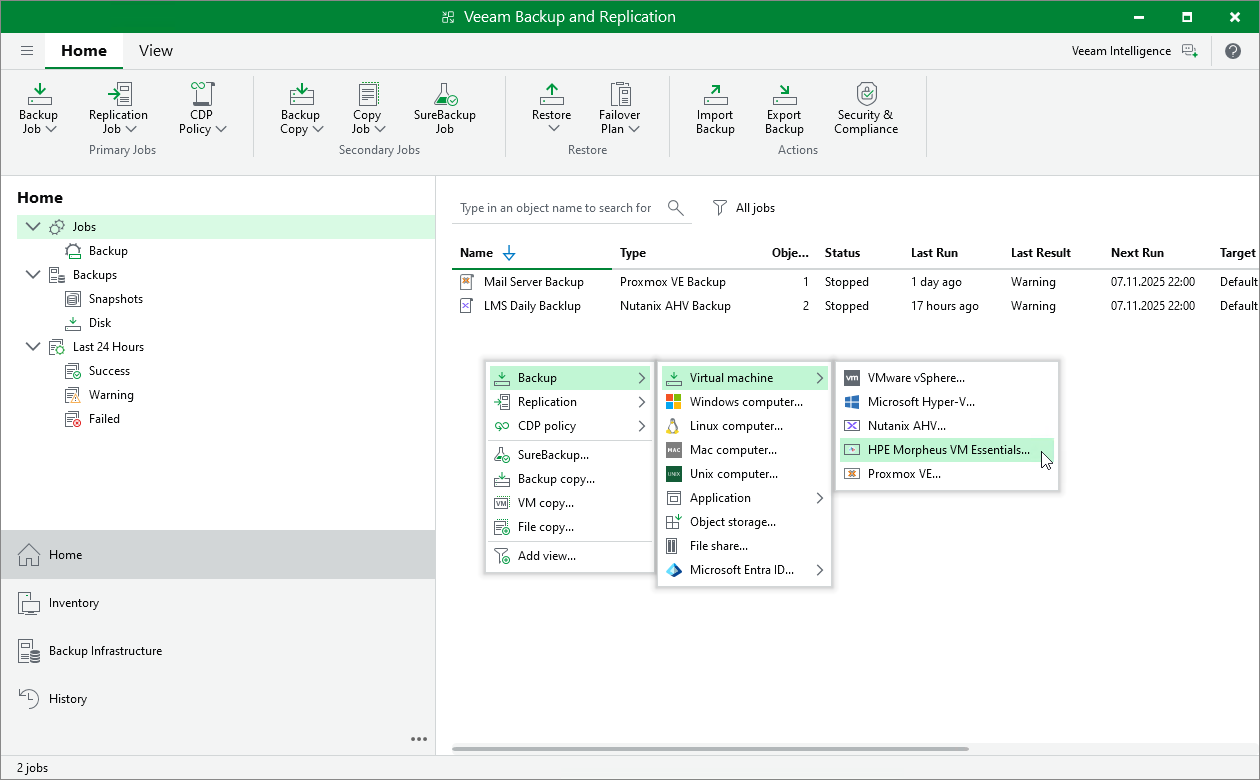The width and height of the screenshot is (1260, 780).
Task: Click the object name search field
Action: (555, 208)
